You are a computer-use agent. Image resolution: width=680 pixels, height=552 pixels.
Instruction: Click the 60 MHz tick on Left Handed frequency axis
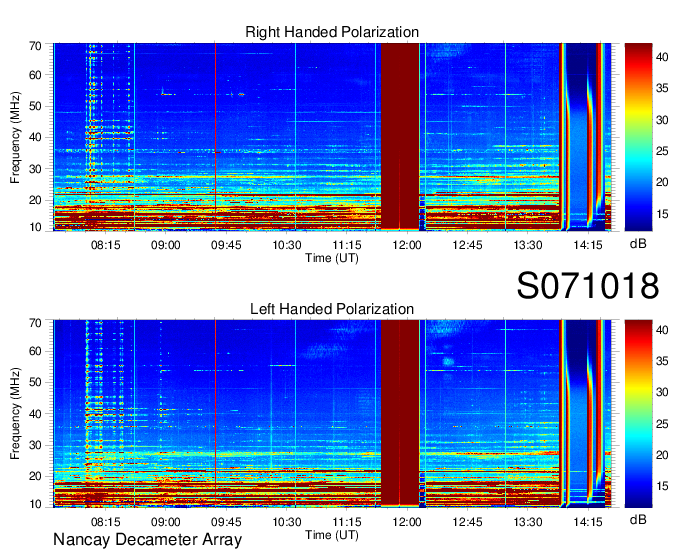(35, 351)
